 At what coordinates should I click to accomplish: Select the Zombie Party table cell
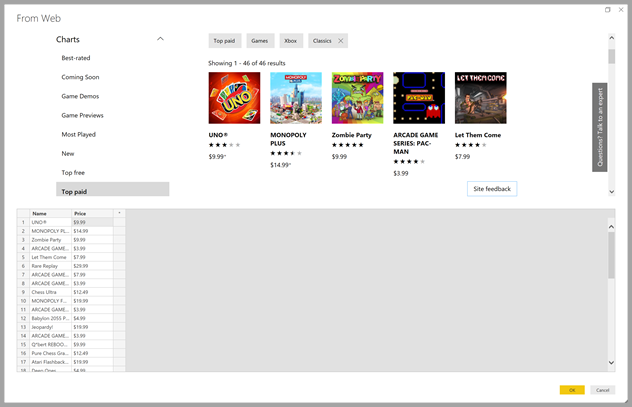pyautogui.click(x=50, y=240)
